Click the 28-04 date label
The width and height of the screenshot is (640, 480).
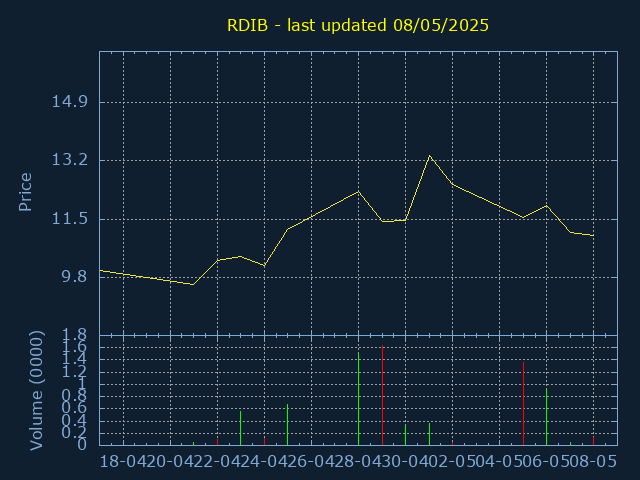(x=358, y=461)
